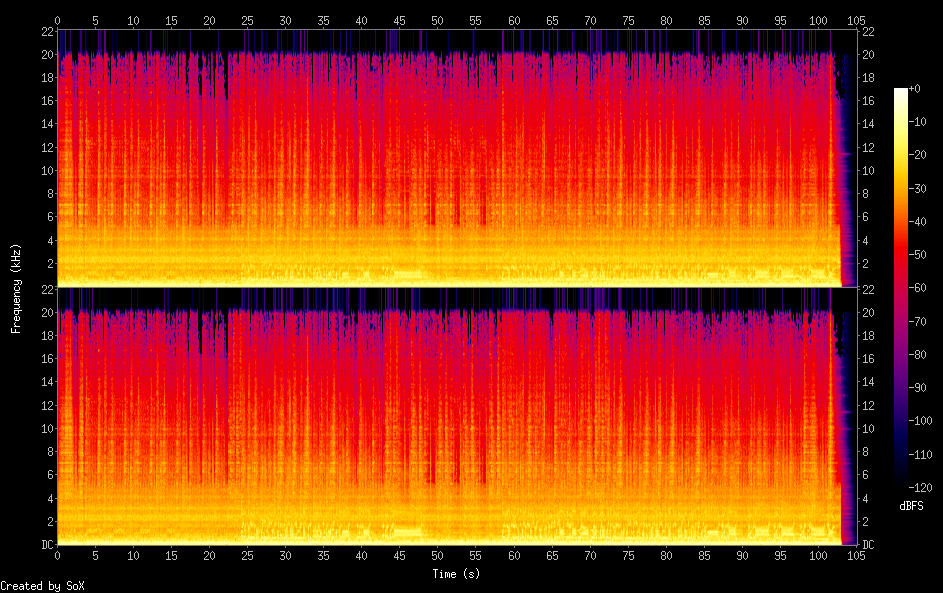Click the 0 second mark on the bottom time axis
This screenshot has width=943, height=593.
tap(58, 556)
